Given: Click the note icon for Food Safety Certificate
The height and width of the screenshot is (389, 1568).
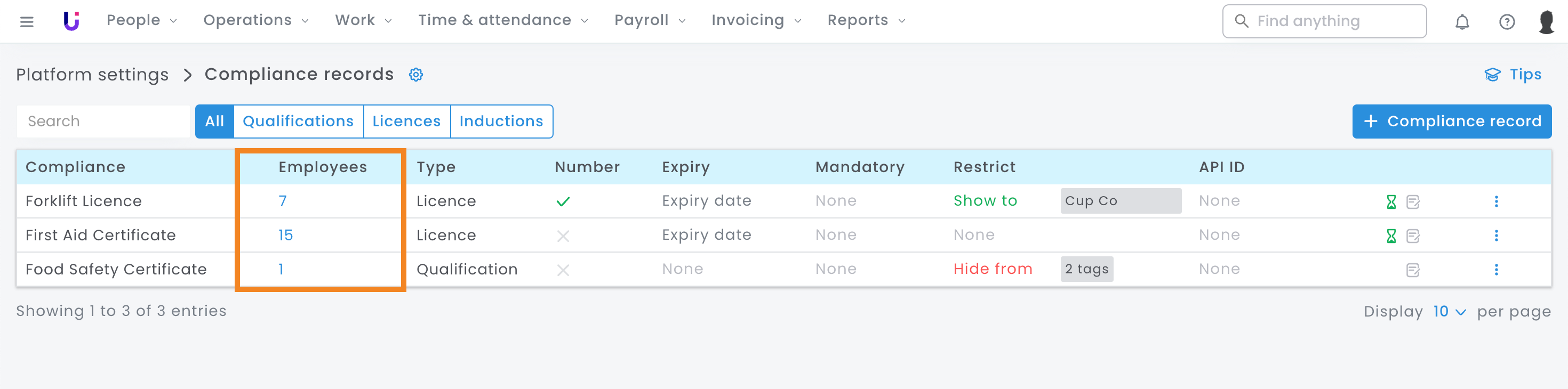Looking at the screenshot, I should tap(1413, 270).
